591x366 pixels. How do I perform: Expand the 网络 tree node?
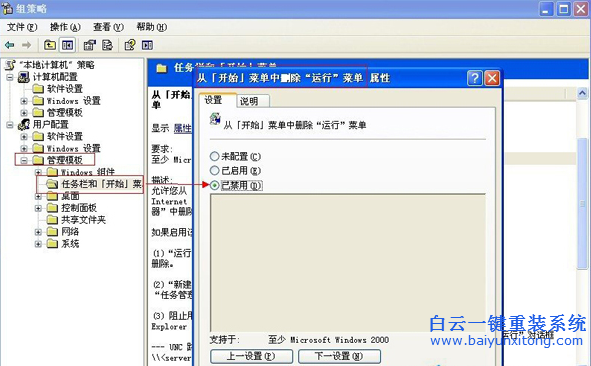pyautogui.click(x=38, y=232)
